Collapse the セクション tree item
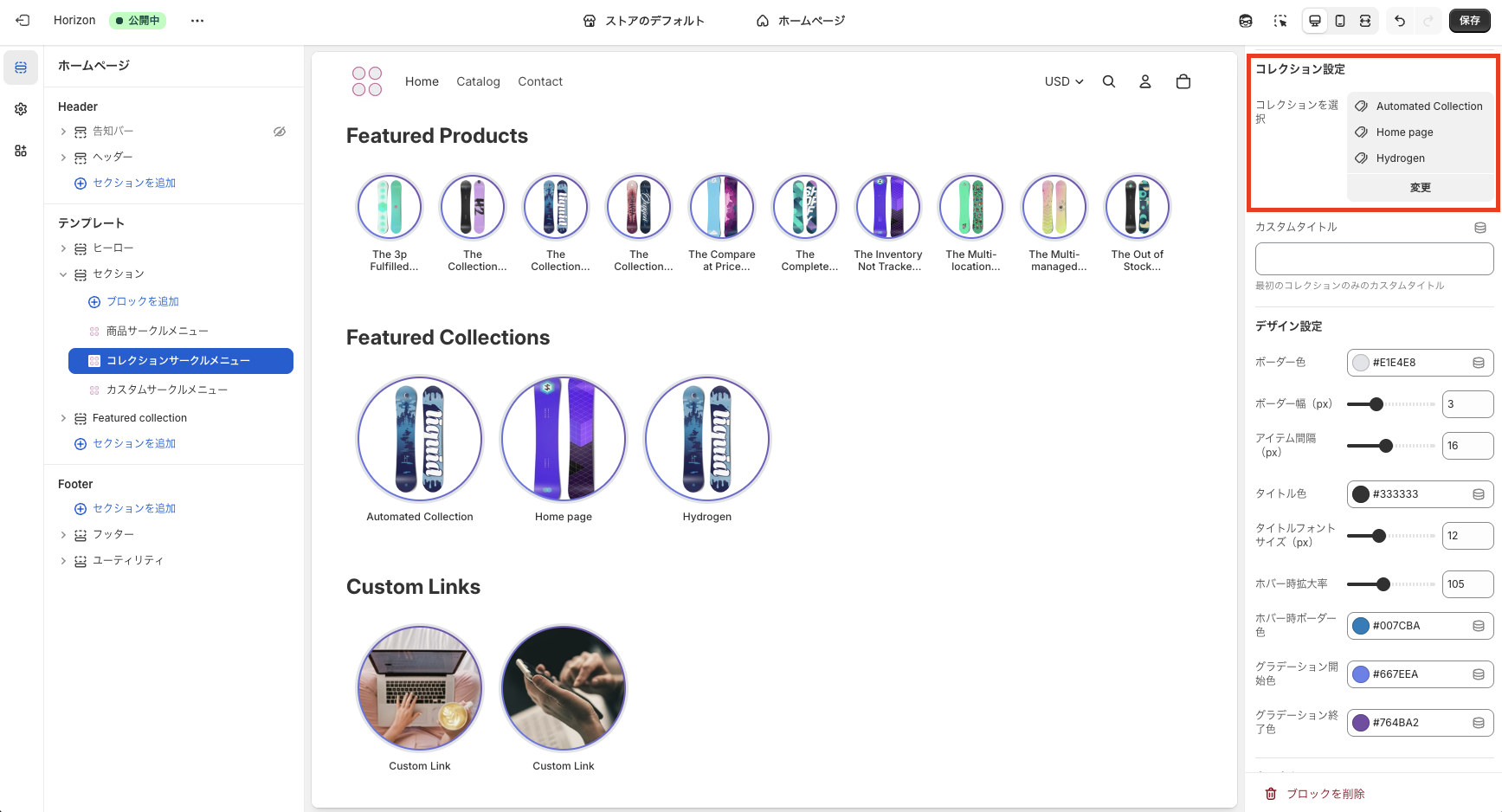The width and height of the screenshot is (1502, 812). coord(63,274)
